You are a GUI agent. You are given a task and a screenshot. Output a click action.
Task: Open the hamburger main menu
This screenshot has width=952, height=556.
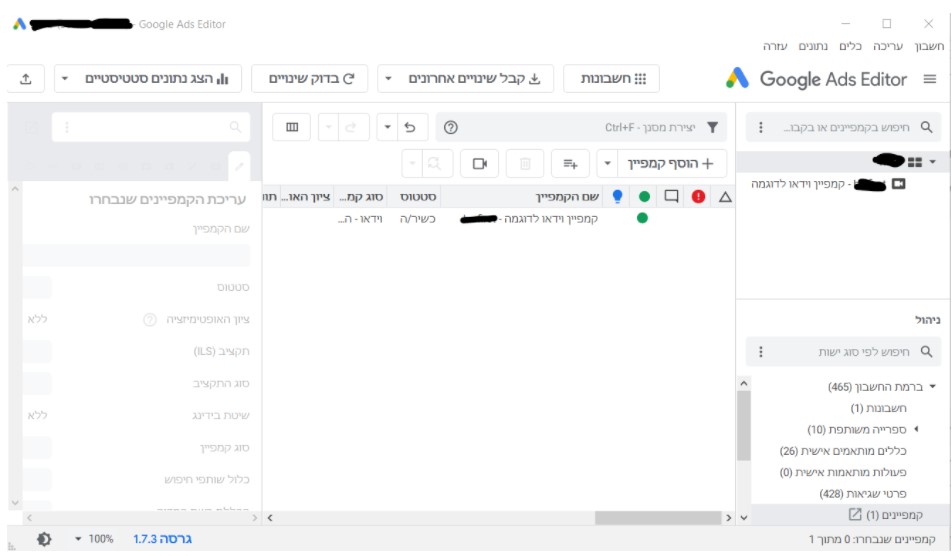click(930, 79)
